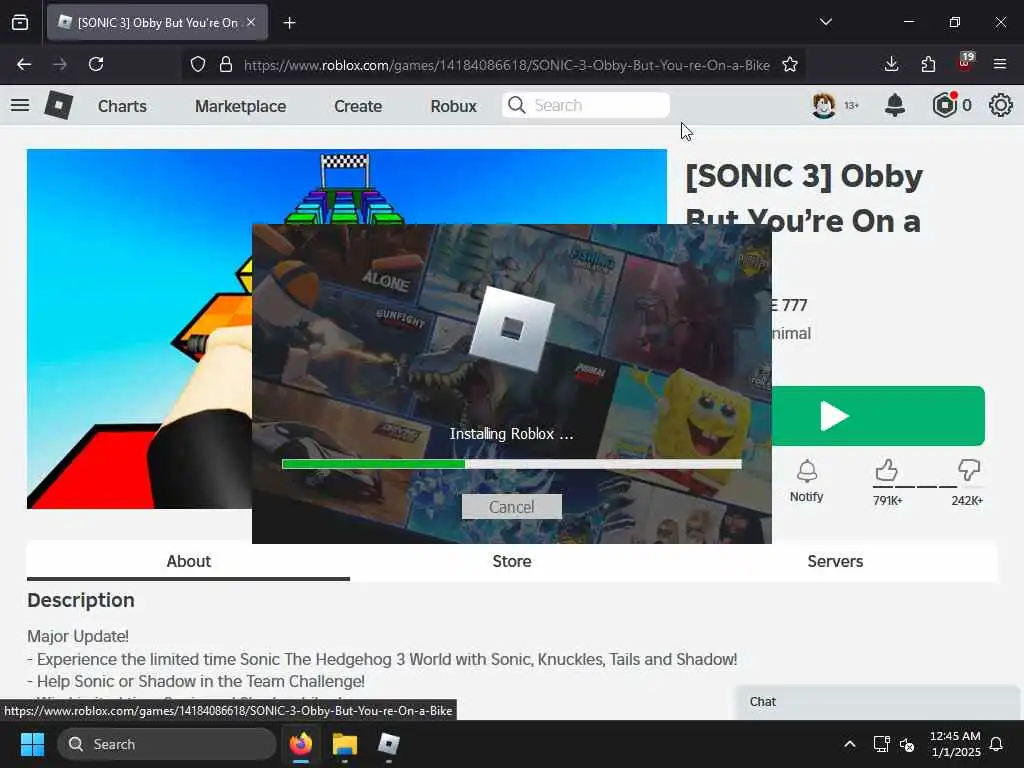Click the 791K+ likes count

tap(888, 501)
